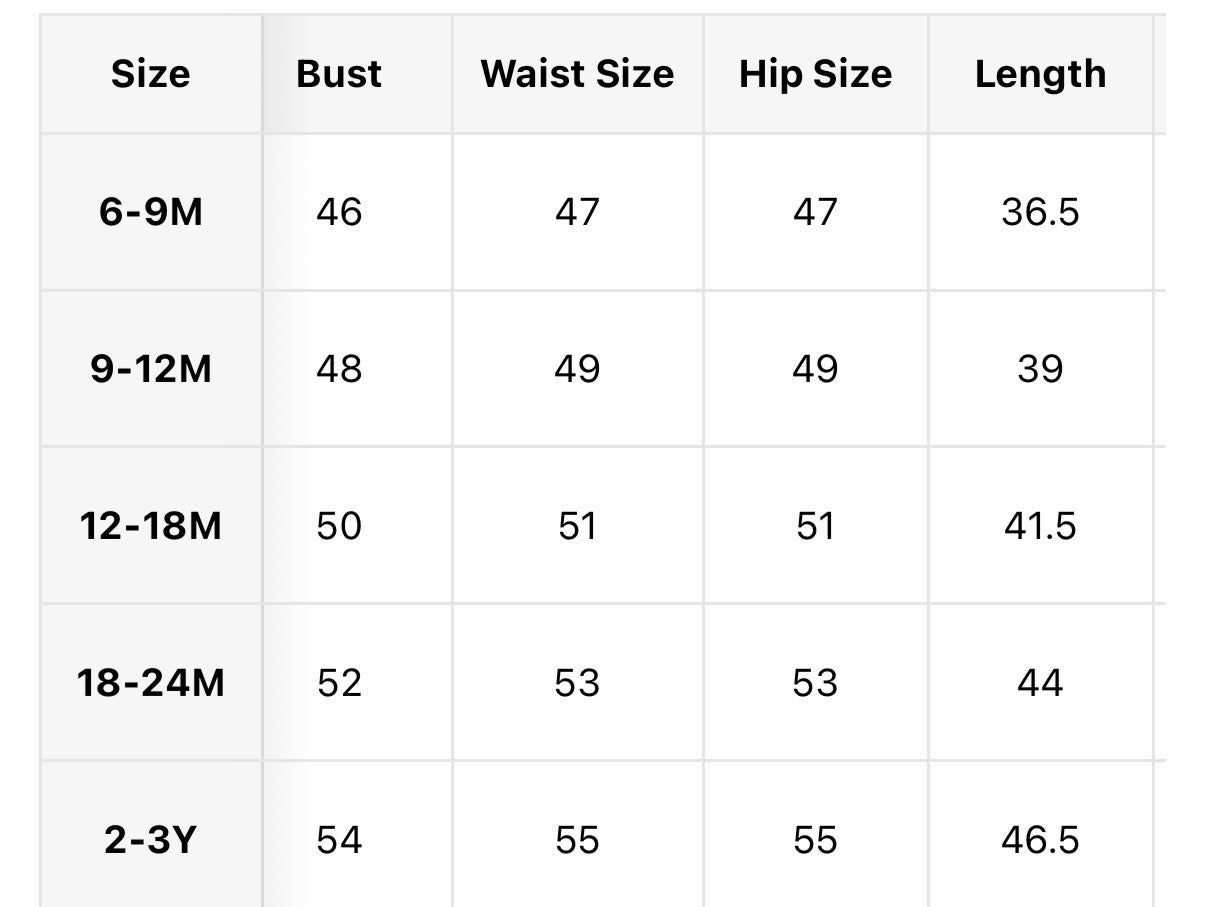The width and height of the screenshot is (1206, 907).
Task: Click waist size value 55
Action: click(577, 840)
